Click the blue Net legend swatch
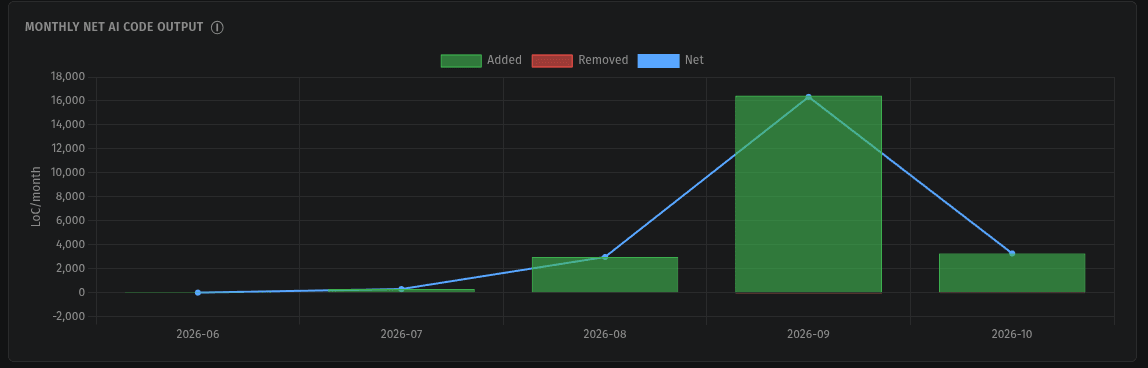This screenshot has width=1148, height=368. click(658, 61)
